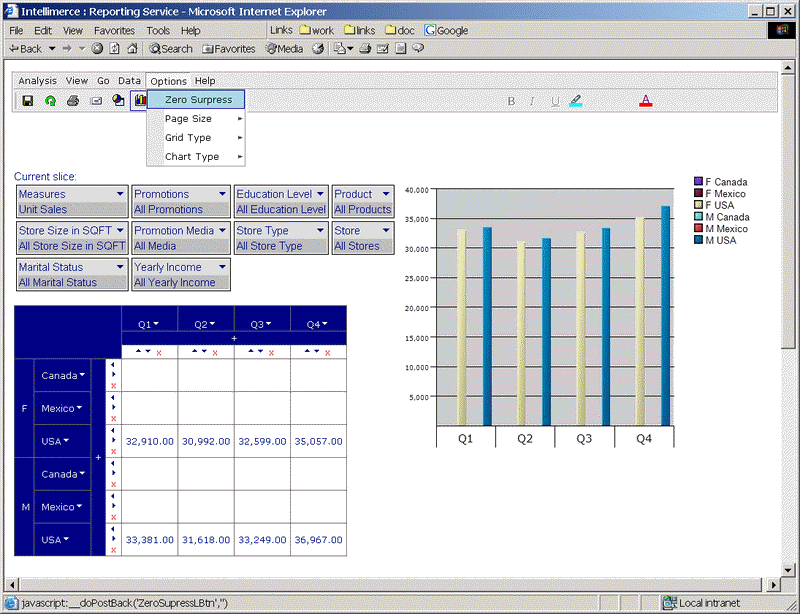Viewport: 800px width, 614px height.
Task: Click the email envelope icon in report toolbar
Action: point(96,101)
